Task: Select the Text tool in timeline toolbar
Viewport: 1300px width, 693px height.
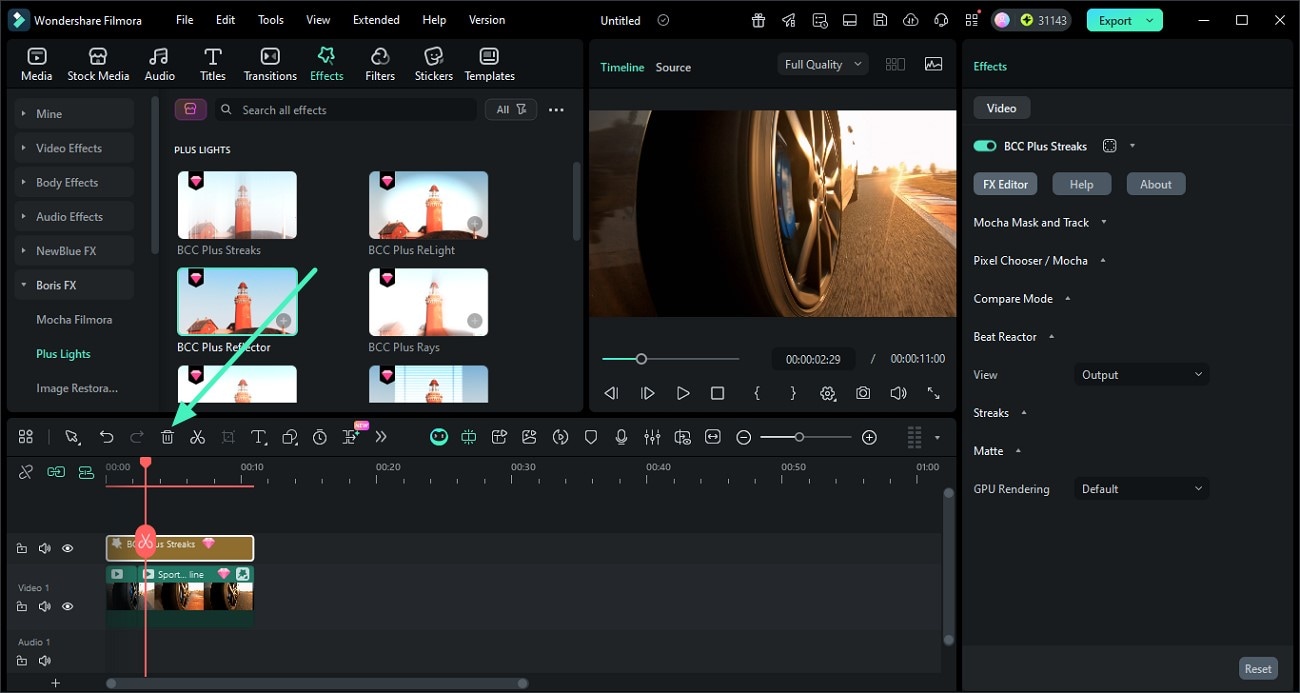Action: point(258,437)
